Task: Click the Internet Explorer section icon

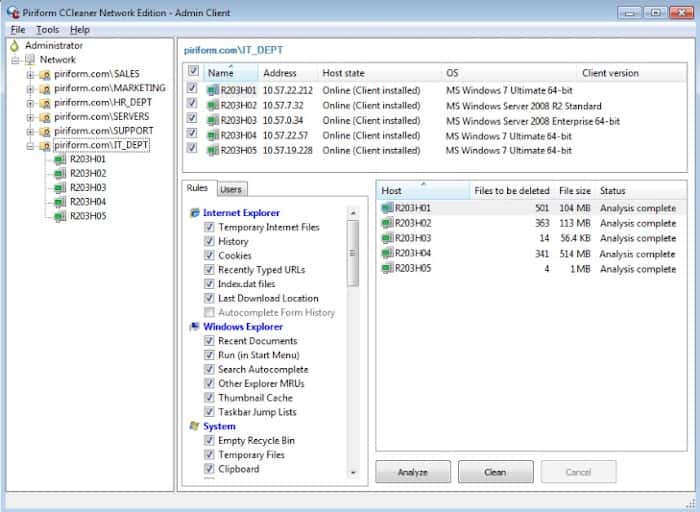Action: click(195, 213)
